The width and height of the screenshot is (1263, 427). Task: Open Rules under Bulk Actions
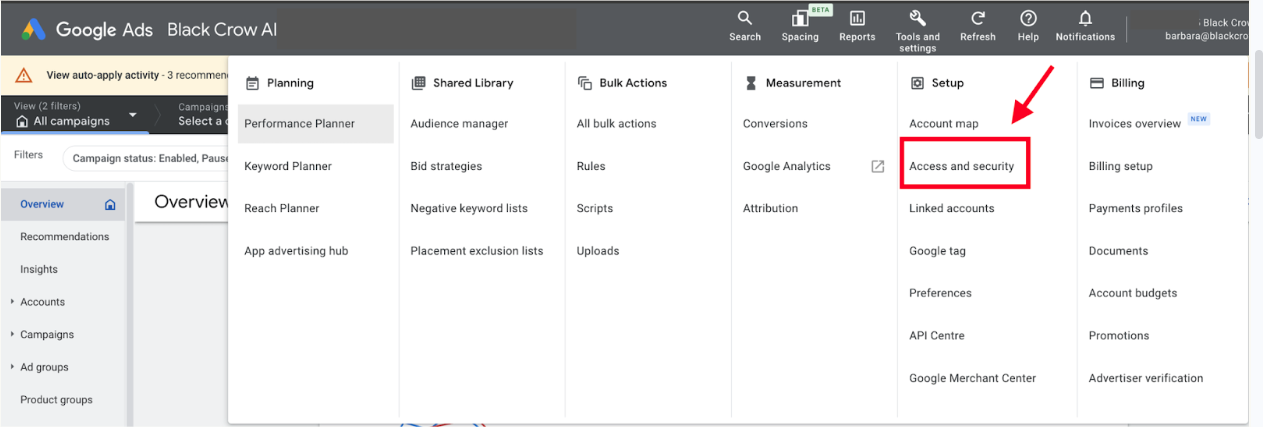pyautogui.click(x=591, y=166)
